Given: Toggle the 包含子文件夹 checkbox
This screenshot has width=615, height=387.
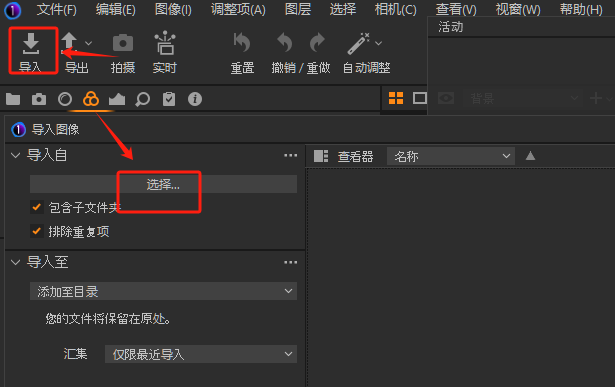Looking at the screenshot, I should tap(37, 207).
